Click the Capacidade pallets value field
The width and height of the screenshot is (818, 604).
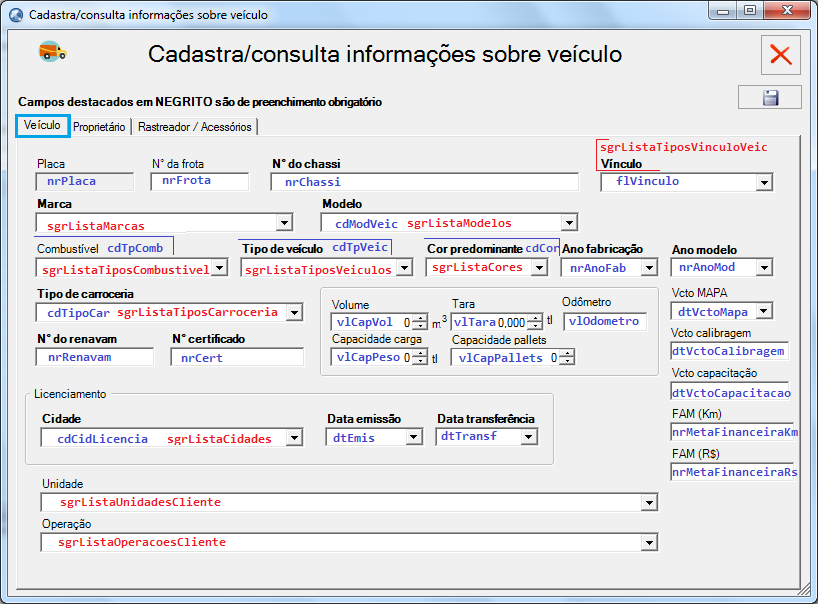click(506, 358)
